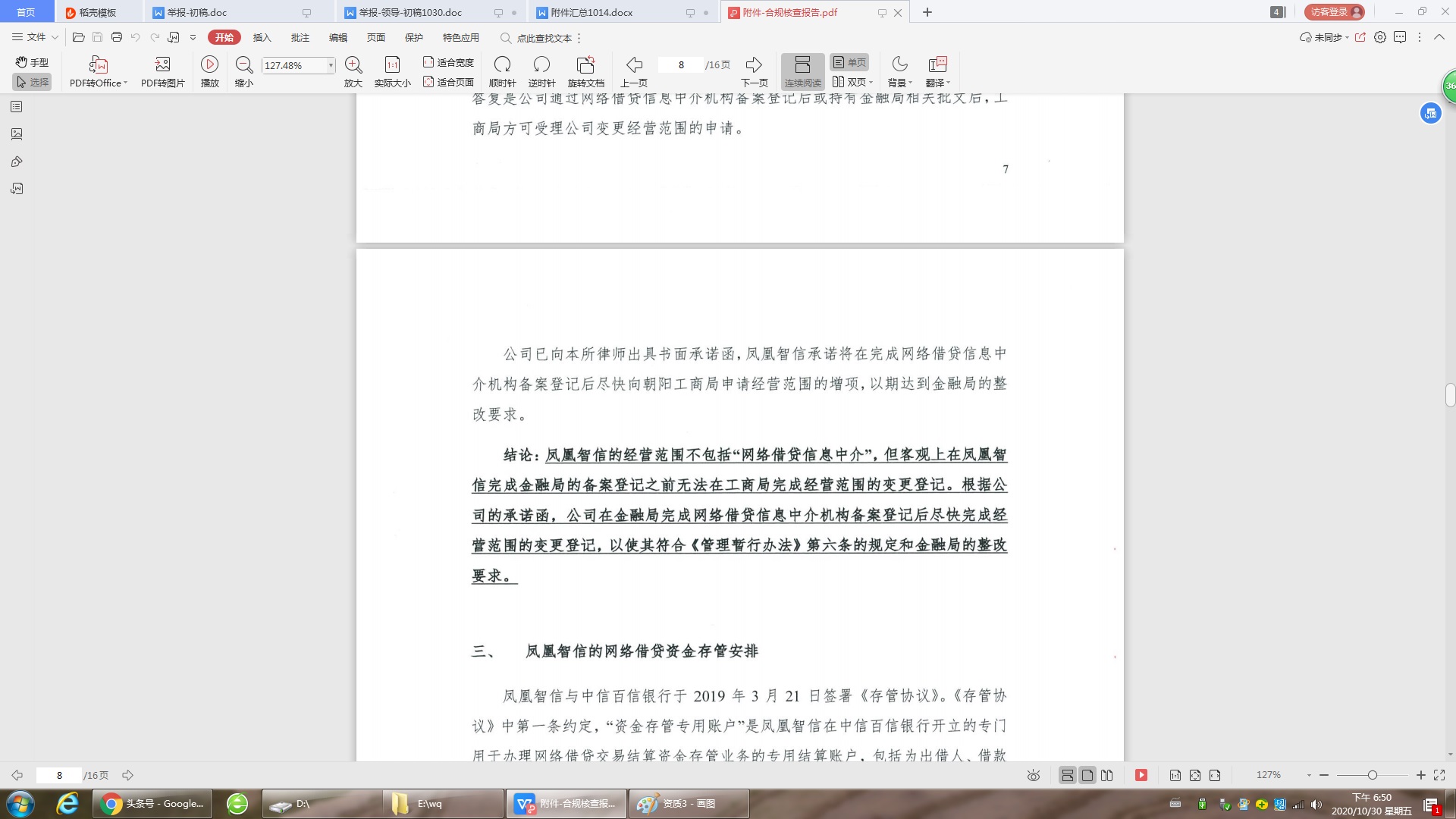Select the 开始 ribbon tab

(x=224, y=37)
